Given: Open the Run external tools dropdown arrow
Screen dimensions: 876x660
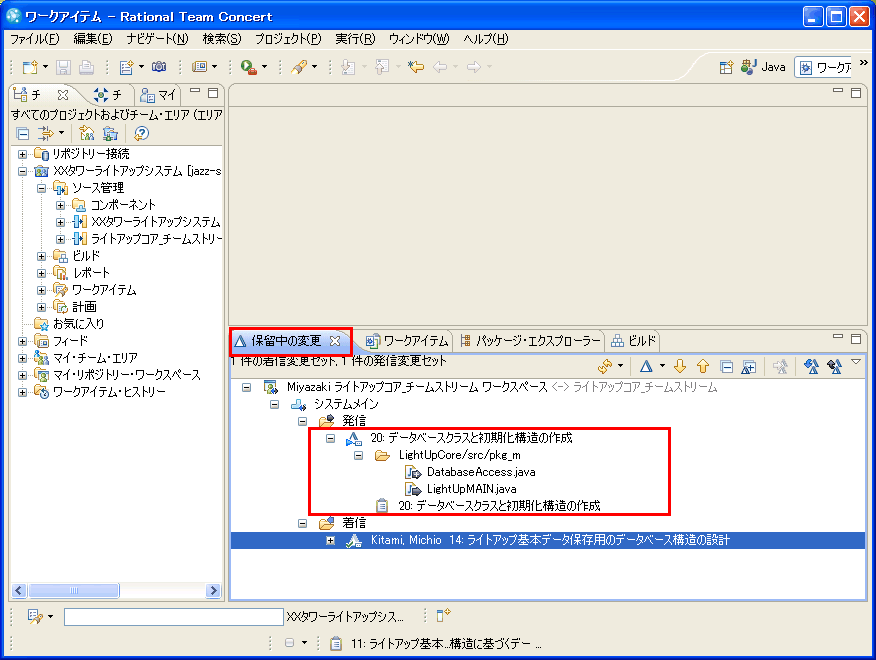Looking at the screenshot, I should [264, 67].
